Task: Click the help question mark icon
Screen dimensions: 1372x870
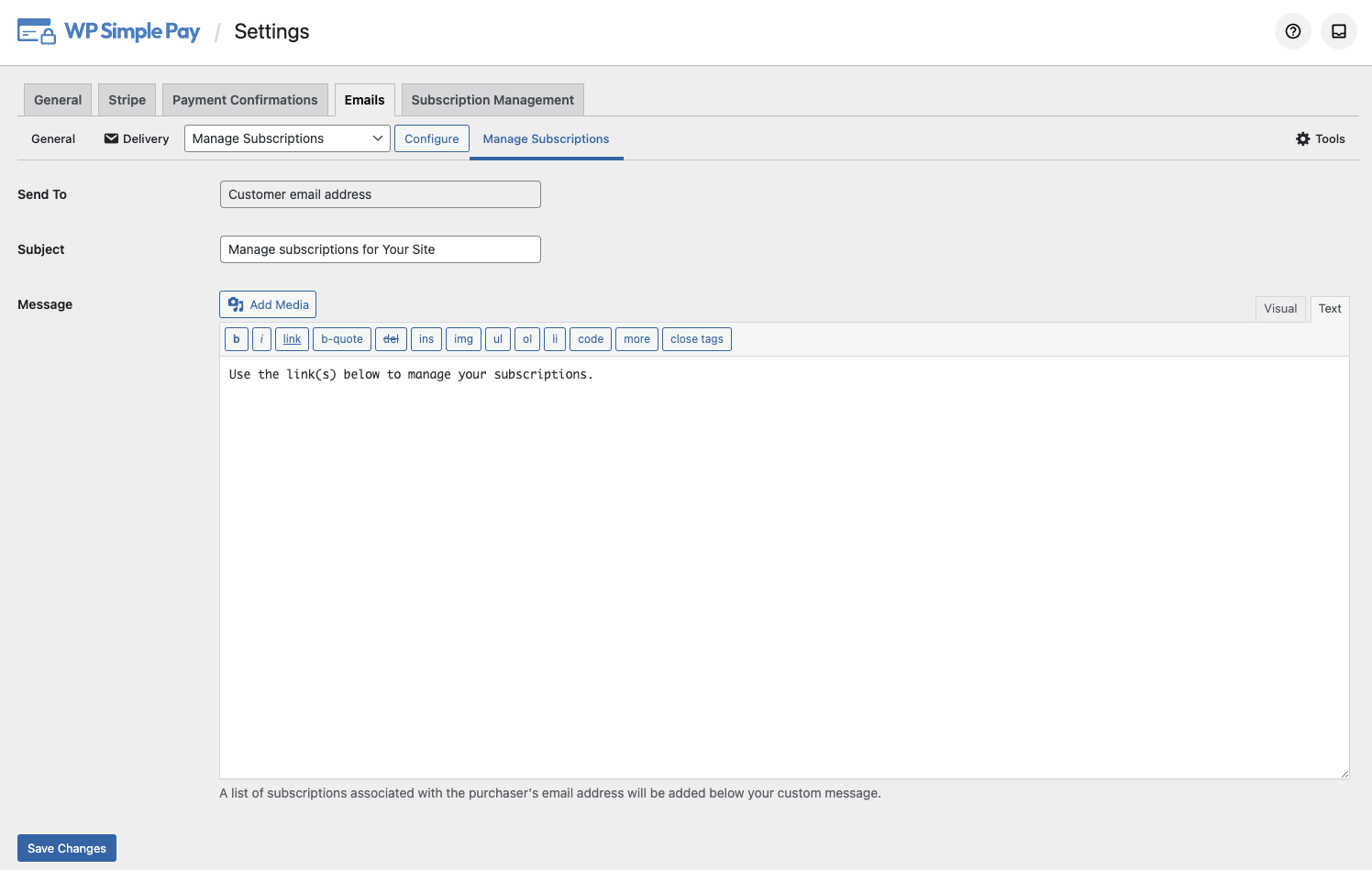Action: [1292, 31]
